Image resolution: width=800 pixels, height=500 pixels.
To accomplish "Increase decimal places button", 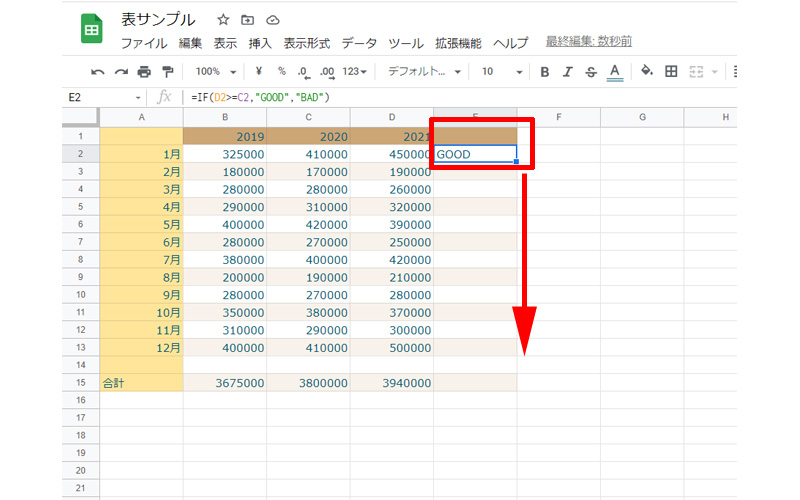I will coord(328,72).
